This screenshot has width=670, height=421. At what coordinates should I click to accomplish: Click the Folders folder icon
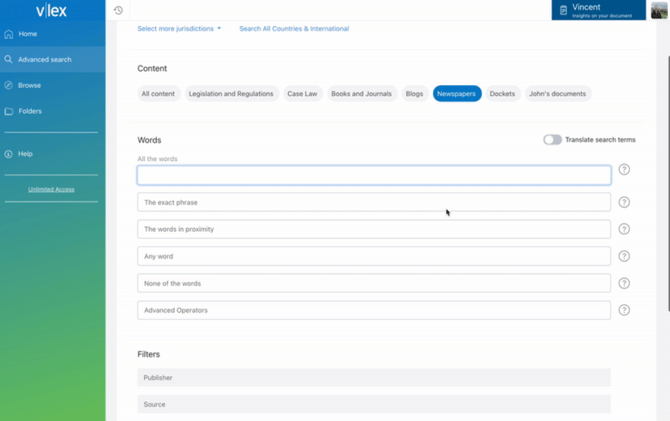(x=9, y=111)
